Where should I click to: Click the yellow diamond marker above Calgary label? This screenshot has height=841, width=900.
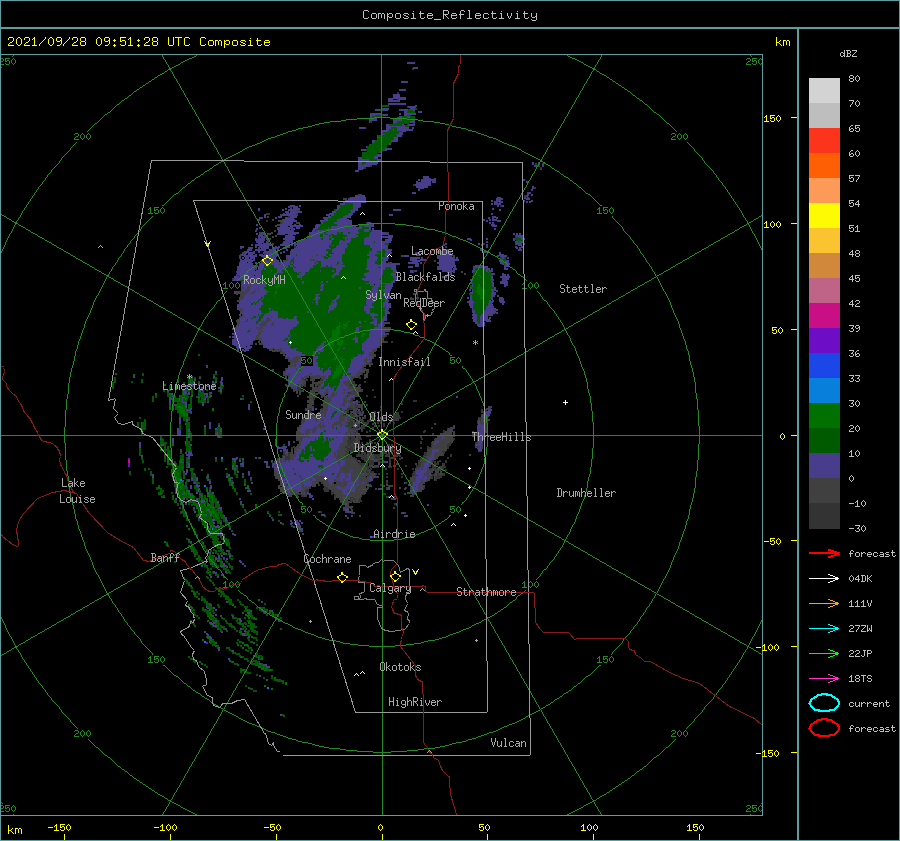pyautogui.click(x=395, y=576)
